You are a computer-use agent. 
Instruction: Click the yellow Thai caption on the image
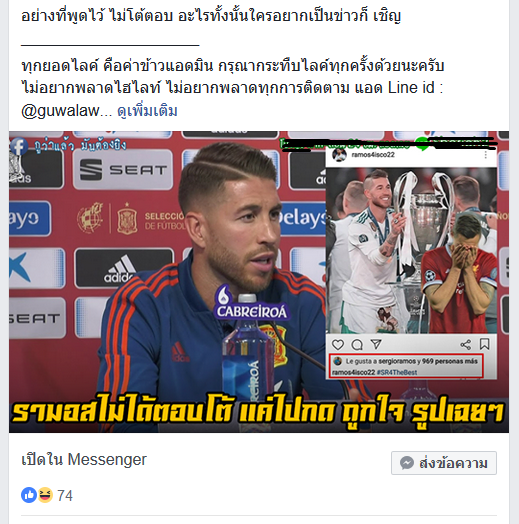pos(258,412)
